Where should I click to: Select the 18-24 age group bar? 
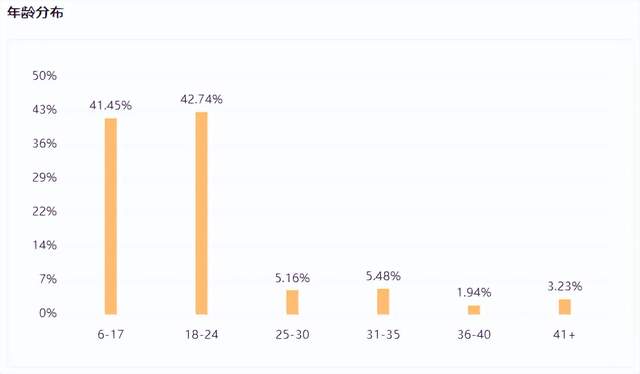point(202,213)
